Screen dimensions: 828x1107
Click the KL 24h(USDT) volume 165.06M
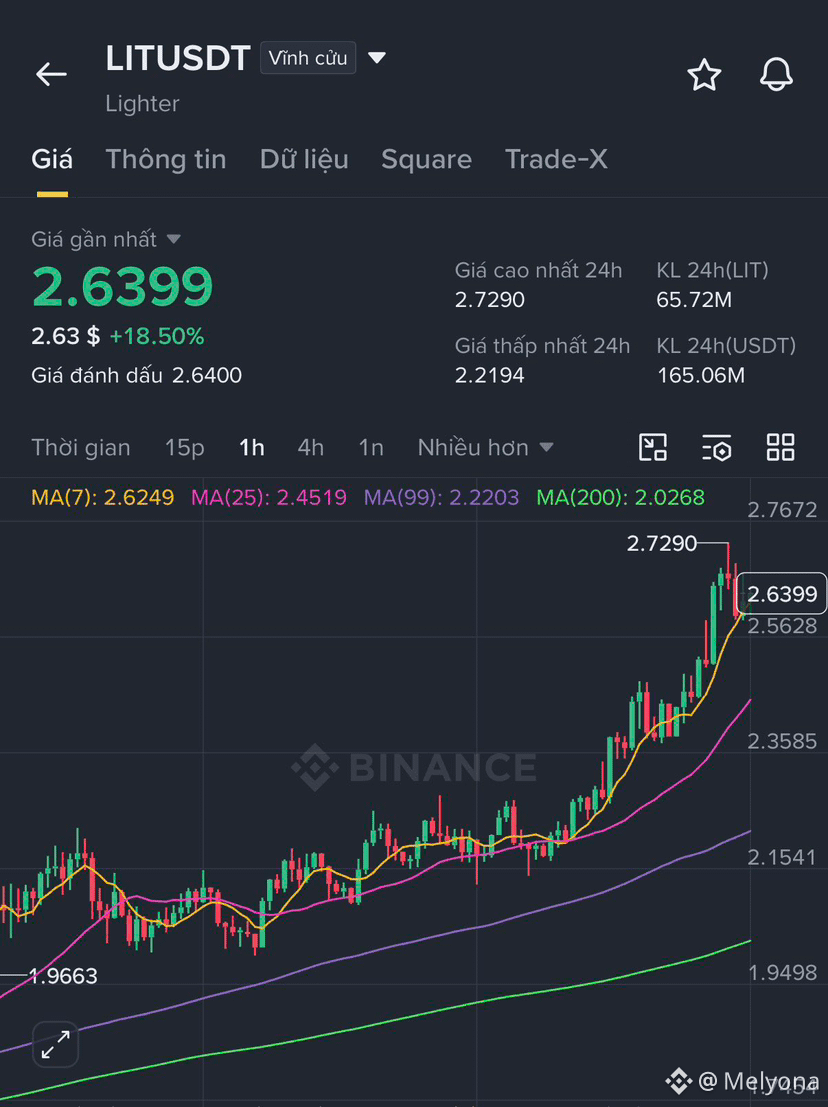pos(700,375)
